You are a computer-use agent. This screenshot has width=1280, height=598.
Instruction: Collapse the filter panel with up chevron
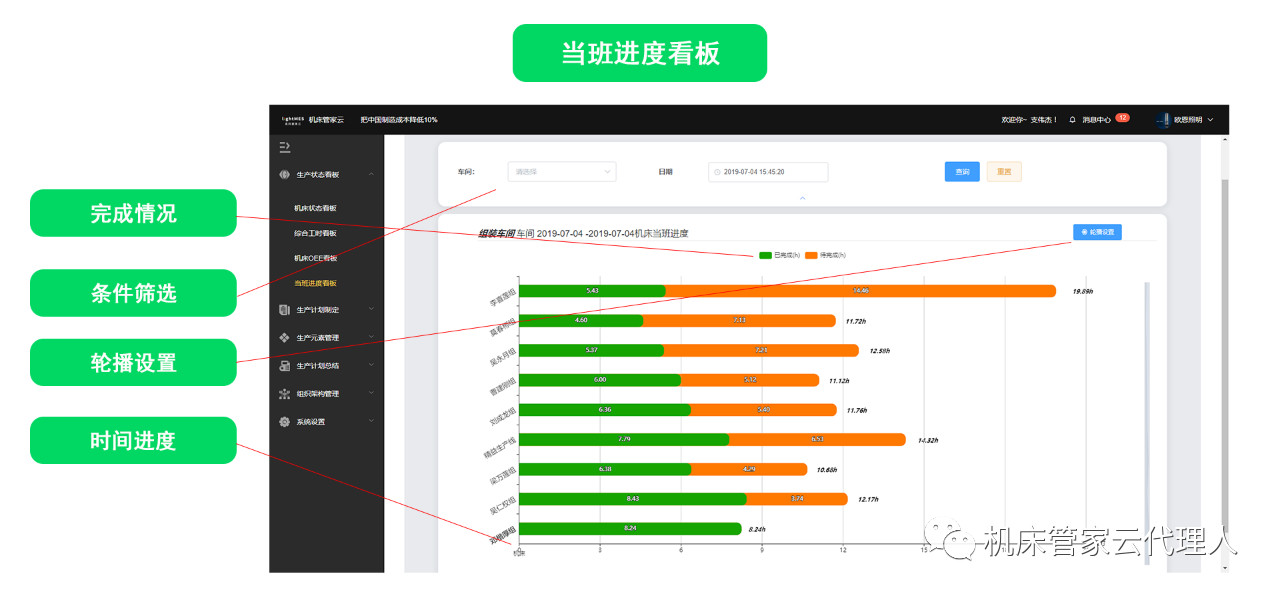(802, 198)
